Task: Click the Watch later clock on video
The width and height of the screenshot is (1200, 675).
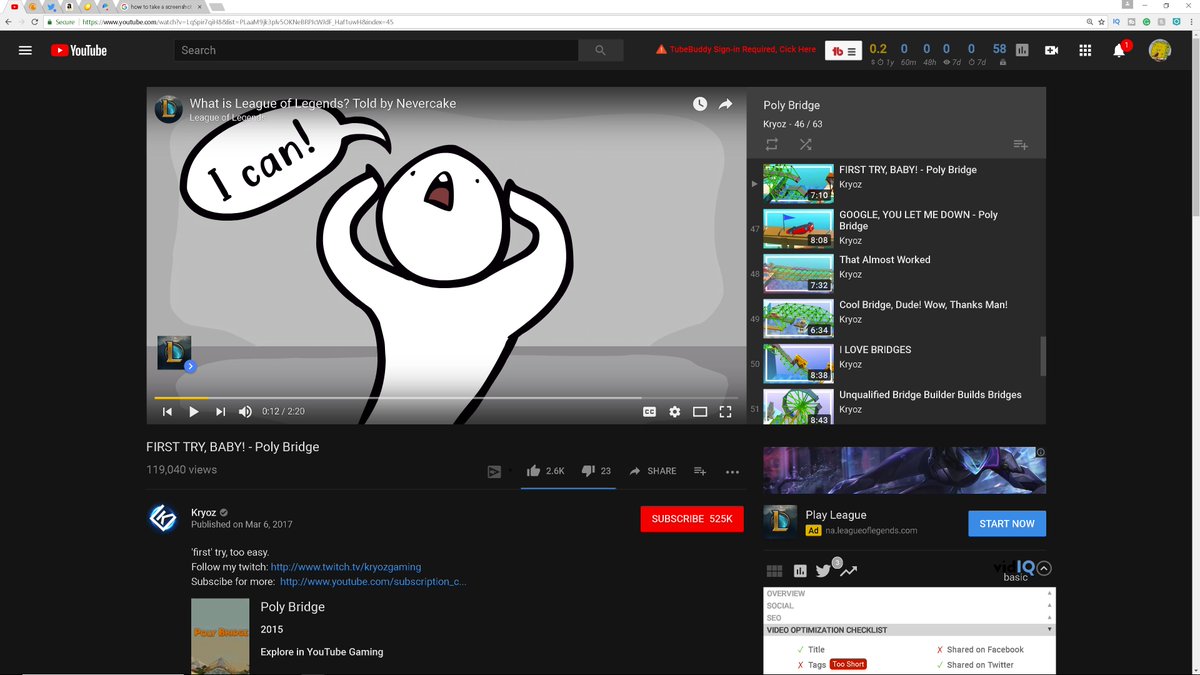Action: tap(700, 104)
